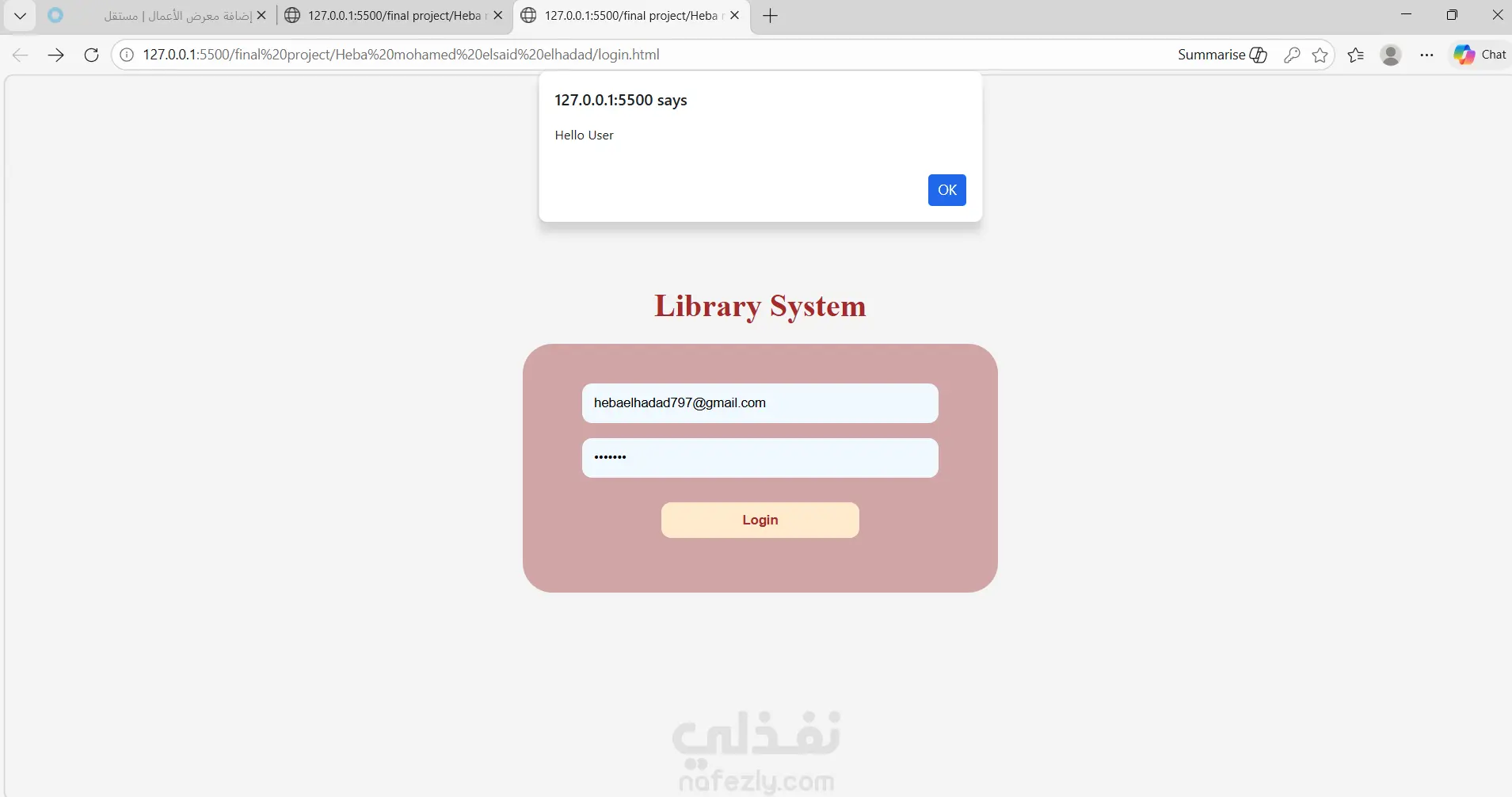Click the email input field

click(x=760, y=403)
